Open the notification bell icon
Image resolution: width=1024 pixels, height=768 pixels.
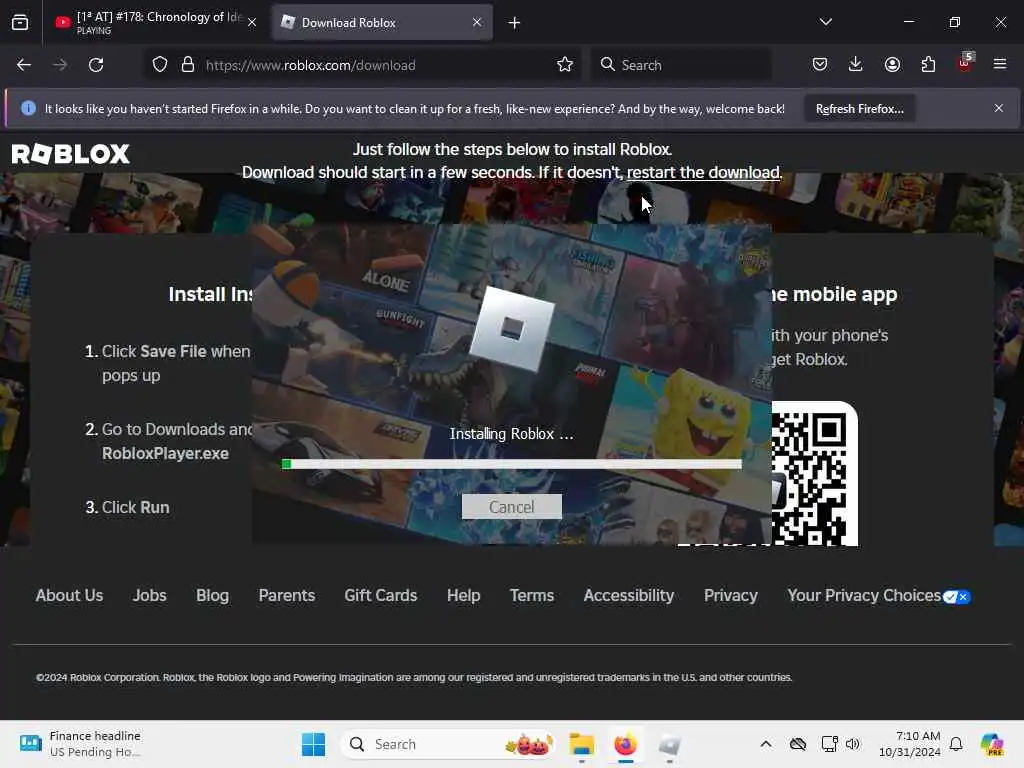(956, 744)
